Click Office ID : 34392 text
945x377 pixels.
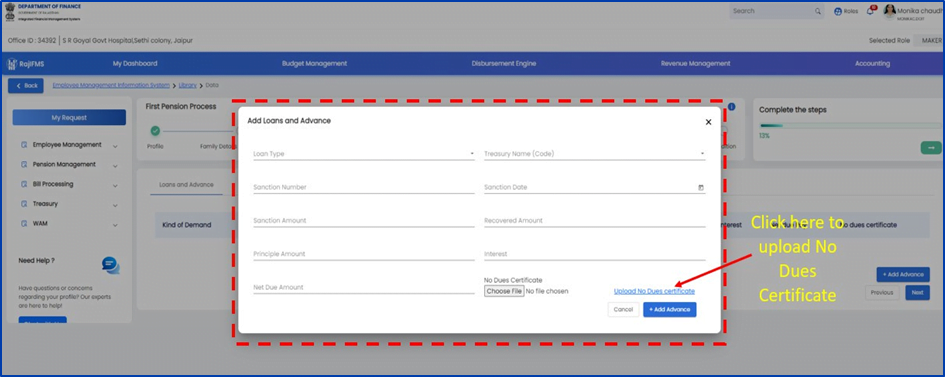click(x=32, y=40)
